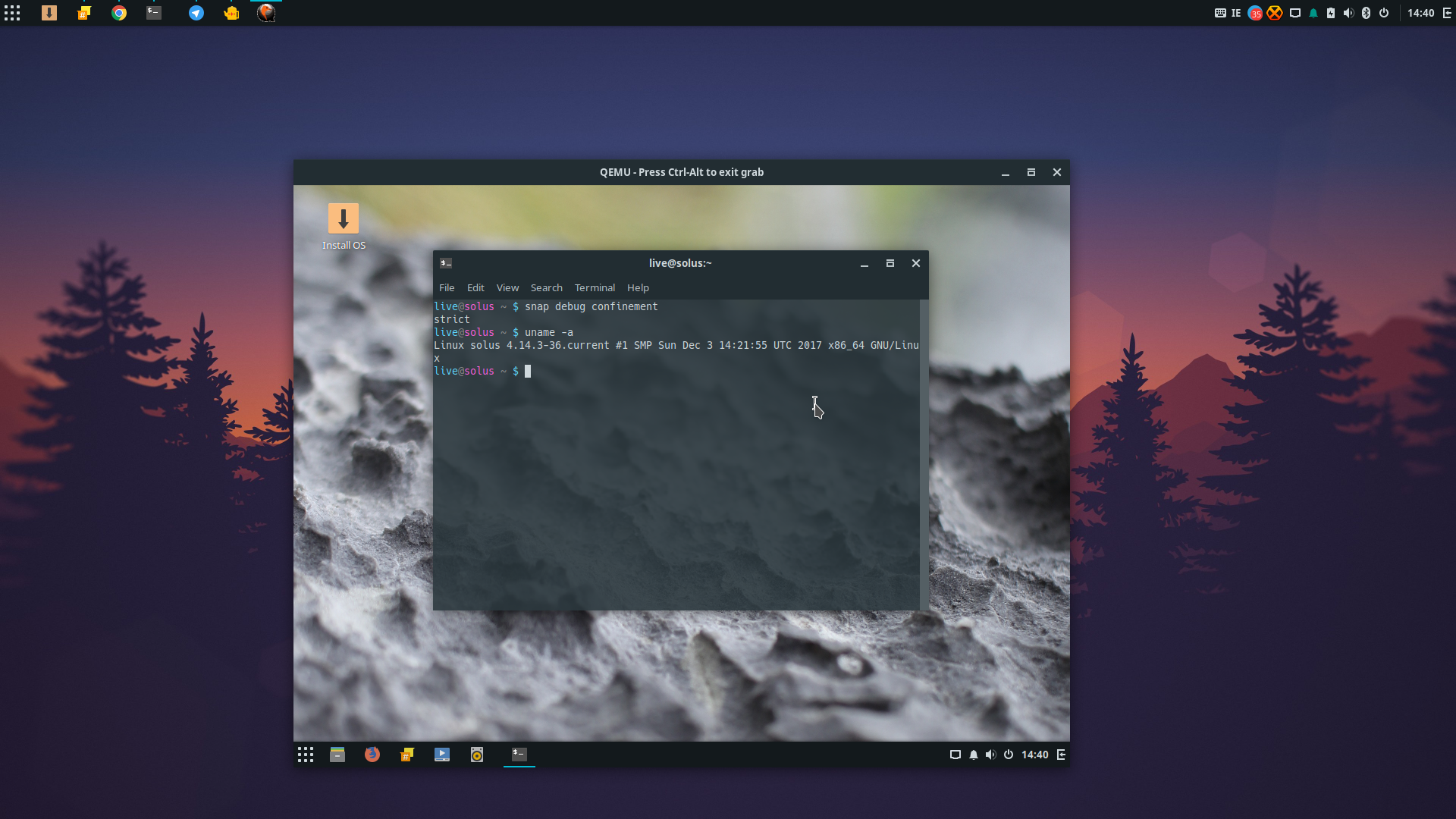The height and width of the screenshot is (819, 1456).
Task: Launch the installer icon in host top panel
Action: 49,13
